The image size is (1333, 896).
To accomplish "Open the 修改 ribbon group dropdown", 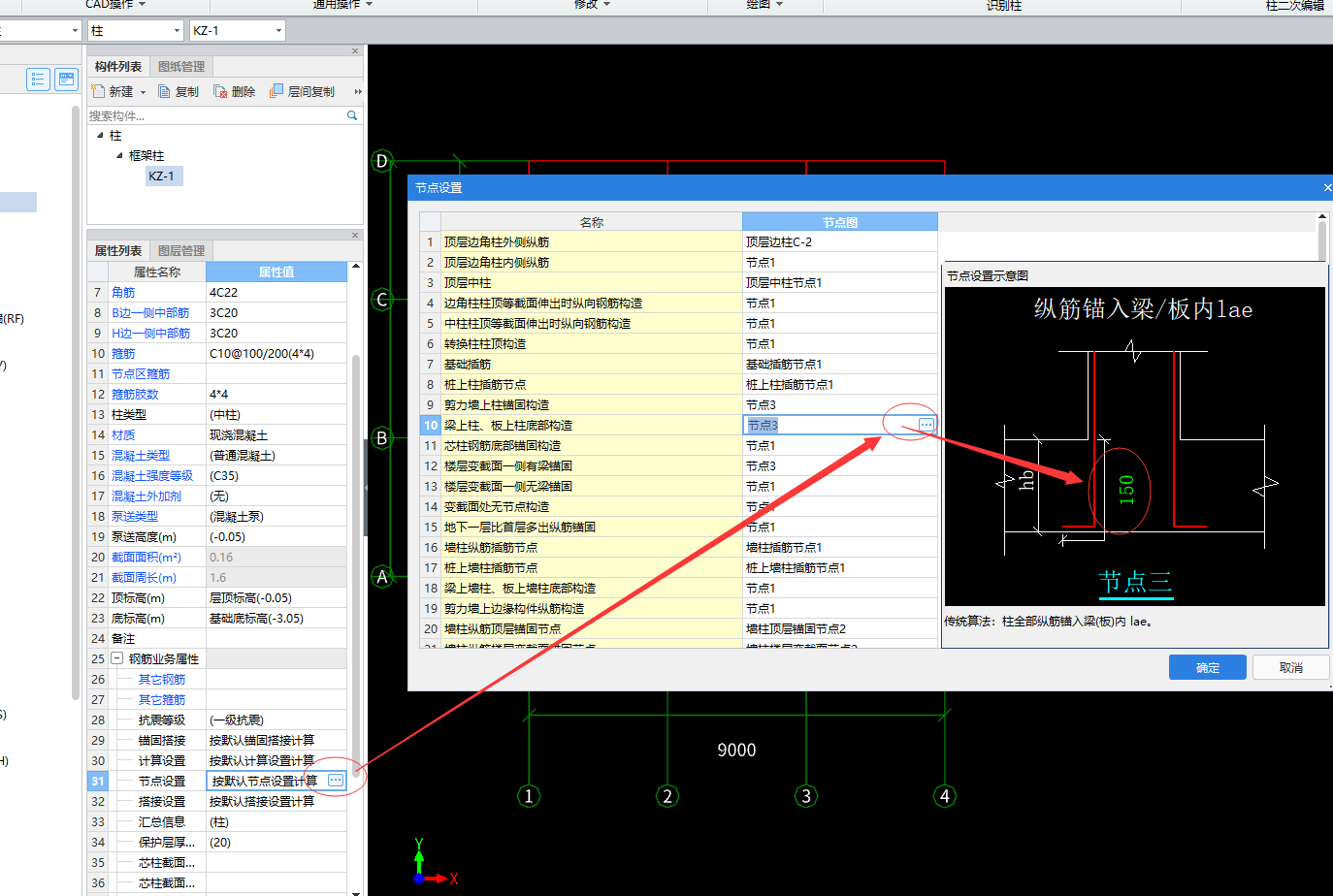I will [606, 5].
